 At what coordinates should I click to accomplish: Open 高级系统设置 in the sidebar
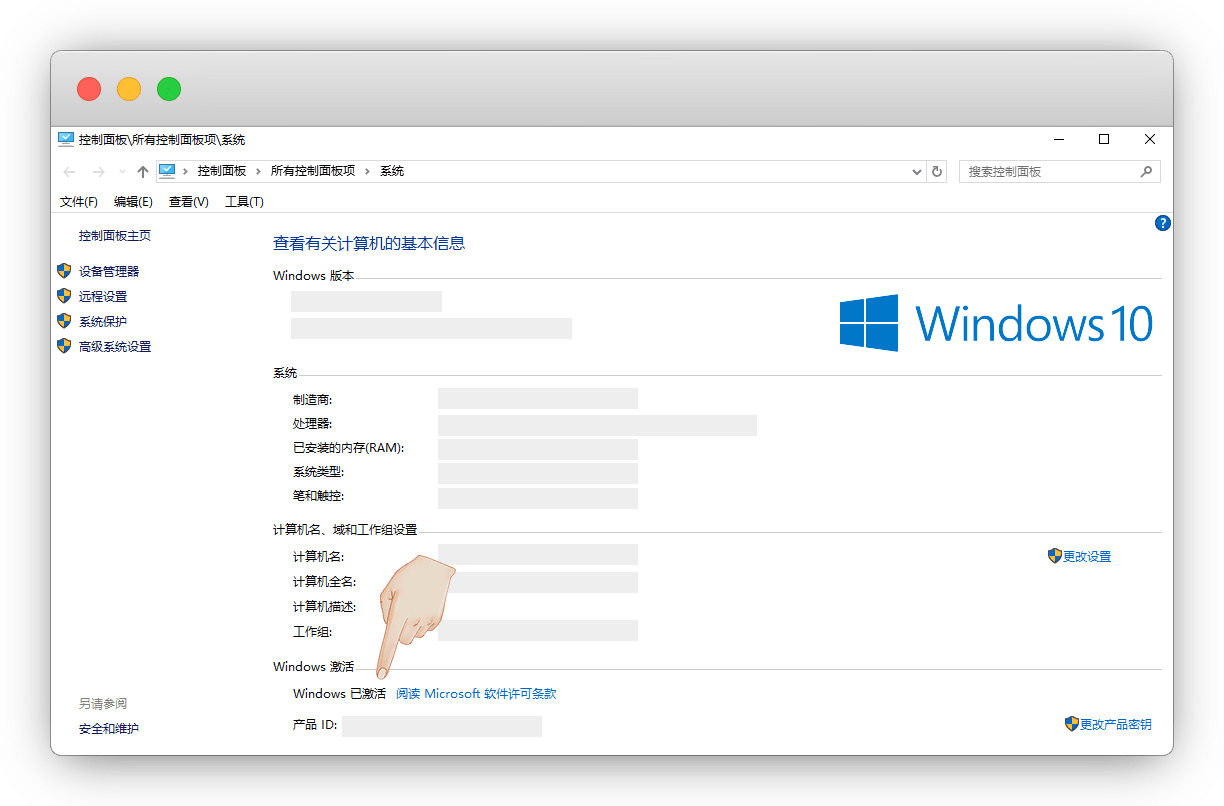pyautogui.click(x=115, y=346)
